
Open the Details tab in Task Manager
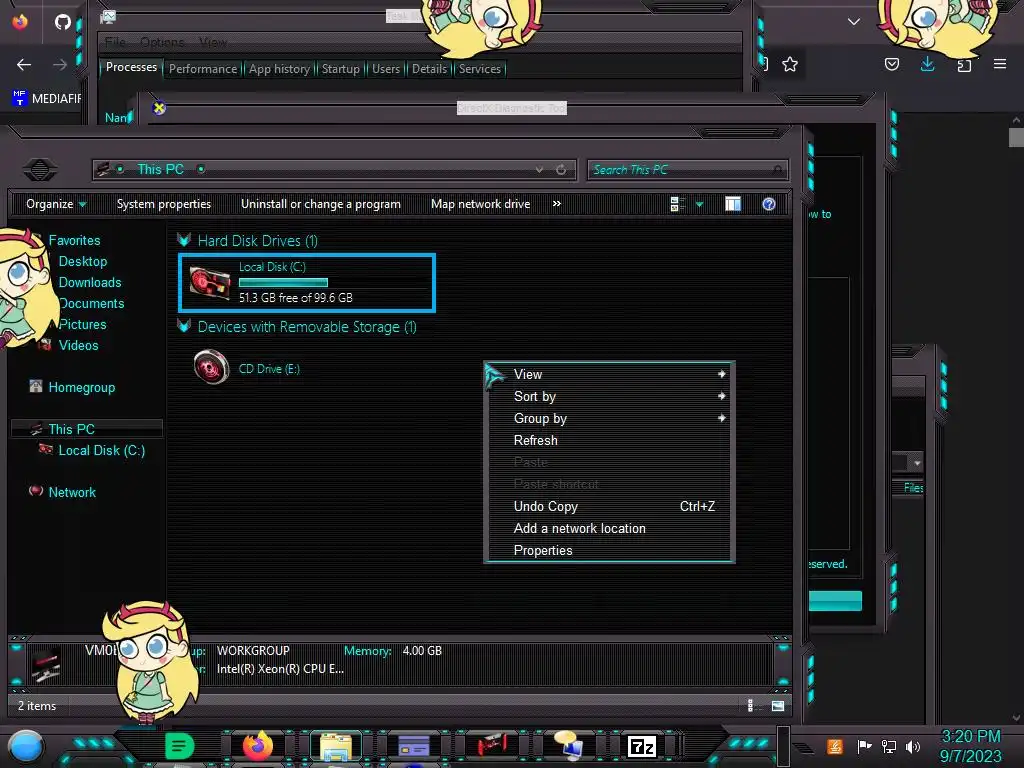pyautogui.click(x=429, y=69)
